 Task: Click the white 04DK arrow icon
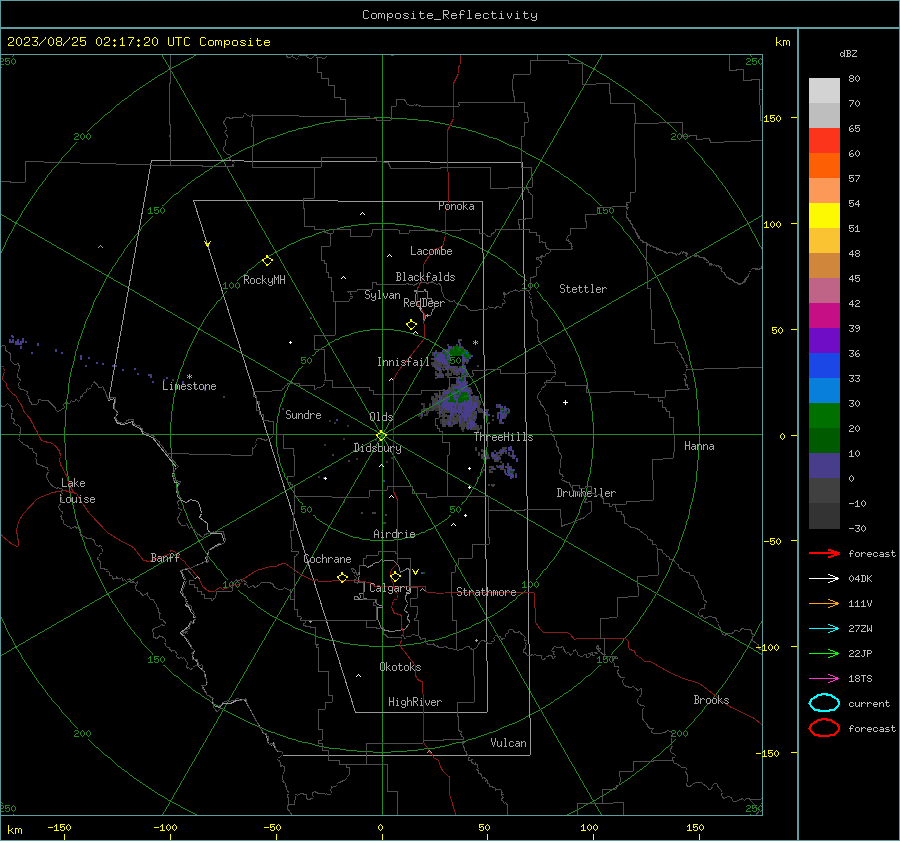click(824, 578)
